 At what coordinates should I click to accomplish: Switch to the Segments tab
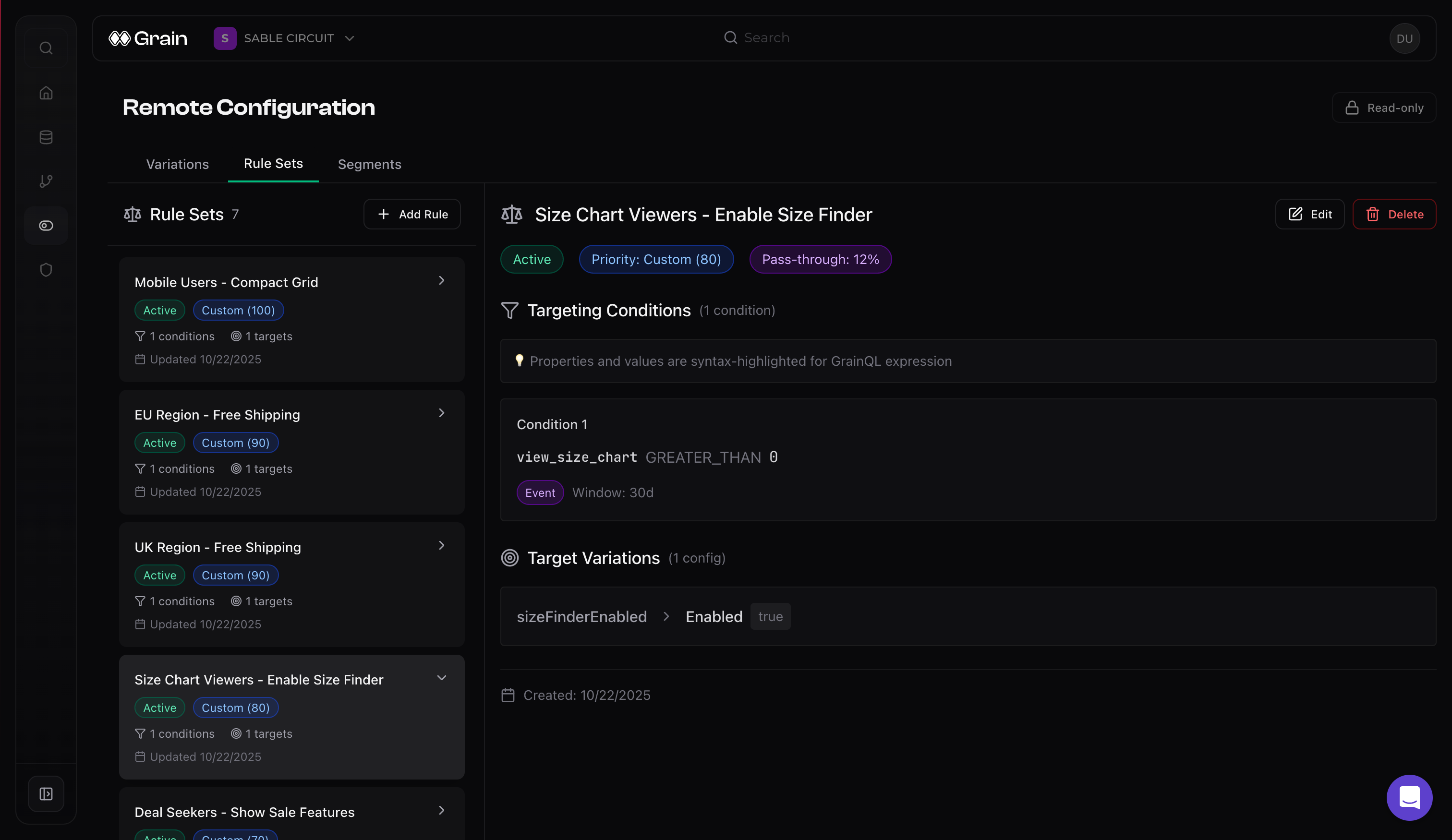369,164
